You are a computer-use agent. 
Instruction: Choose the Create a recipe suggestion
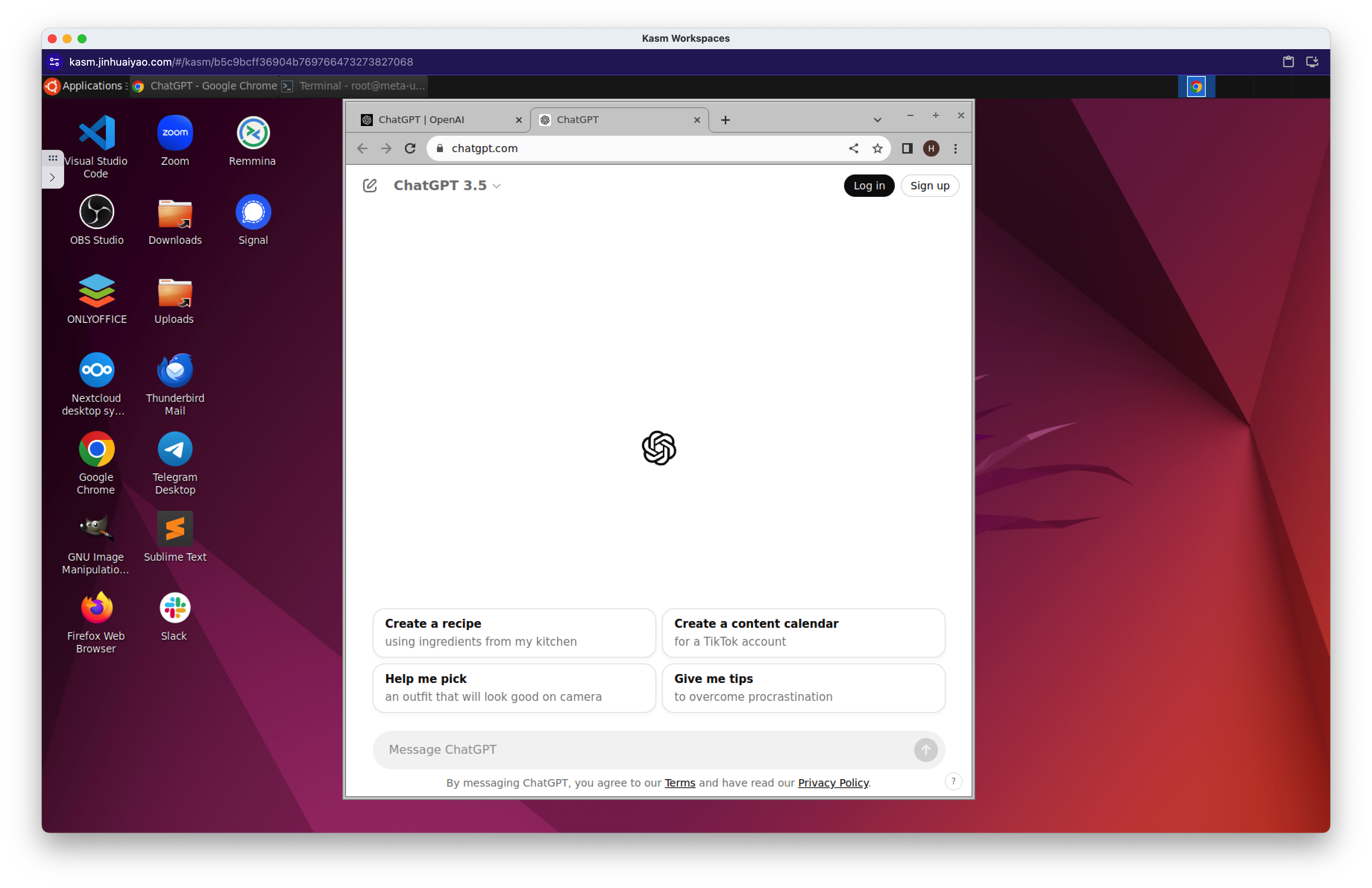click(514, 633)
